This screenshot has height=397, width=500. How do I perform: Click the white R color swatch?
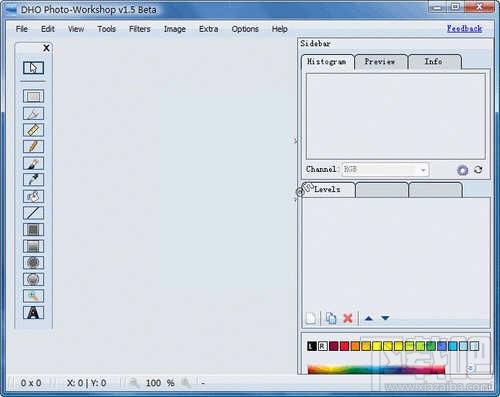tap(322, 346)
